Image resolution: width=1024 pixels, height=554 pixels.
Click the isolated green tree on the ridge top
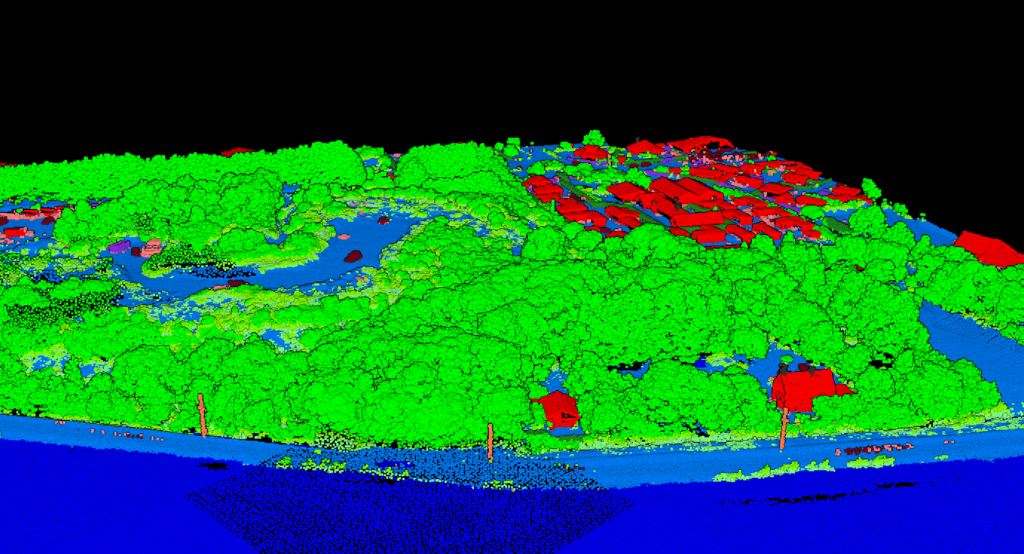pyautogui.click(x=595, y=137)
